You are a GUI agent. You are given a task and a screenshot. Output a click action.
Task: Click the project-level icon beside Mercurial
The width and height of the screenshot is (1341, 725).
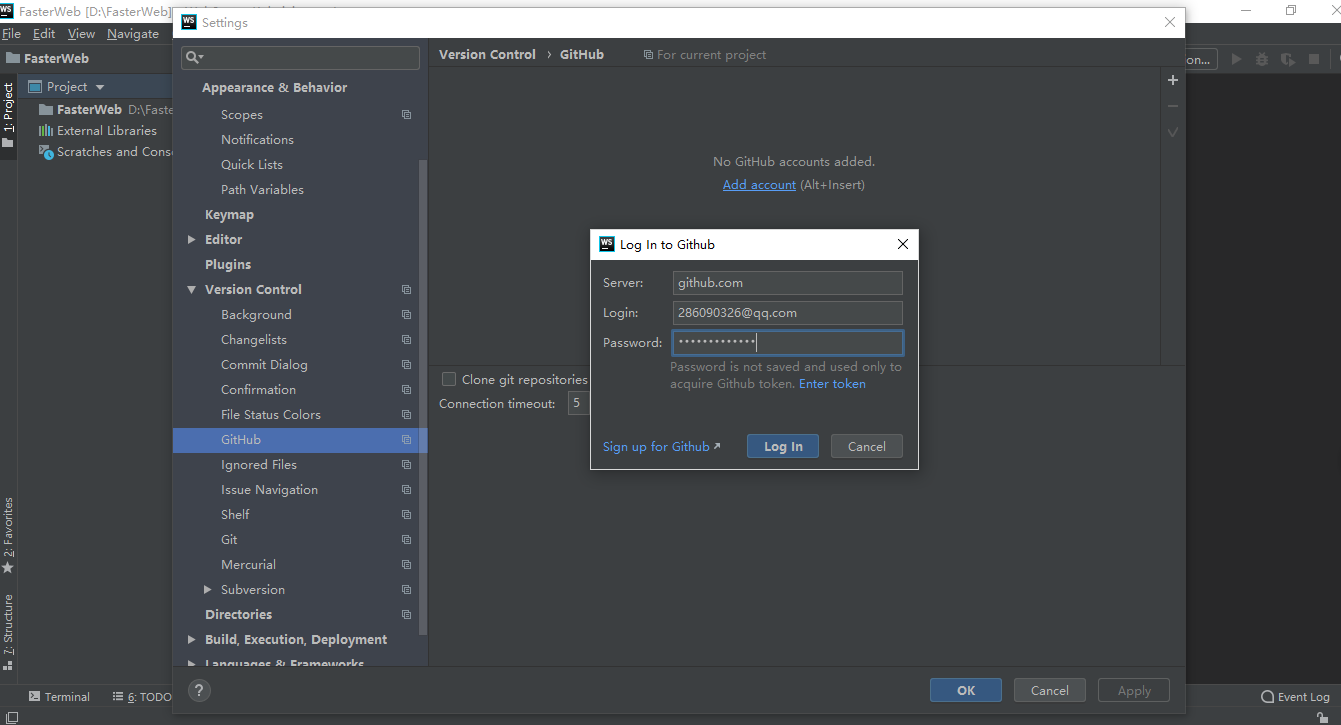click(x=406, y=565)
